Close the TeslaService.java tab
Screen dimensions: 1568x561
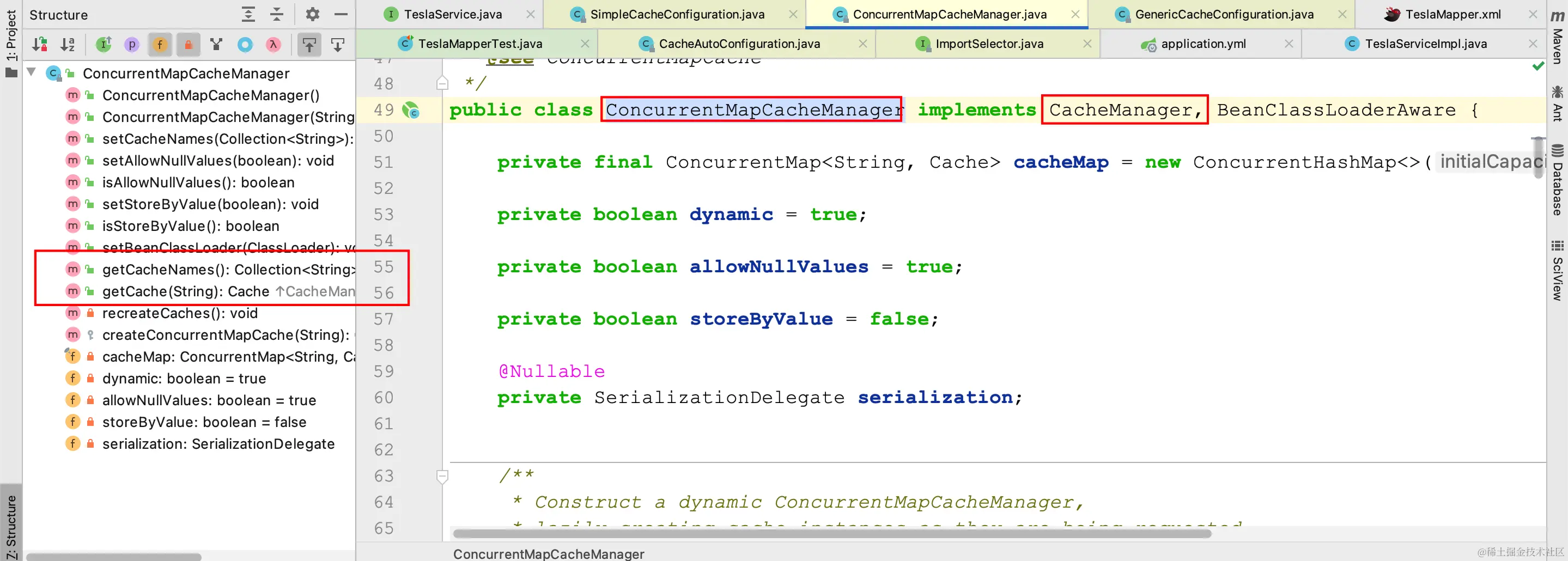click(531, 14)
